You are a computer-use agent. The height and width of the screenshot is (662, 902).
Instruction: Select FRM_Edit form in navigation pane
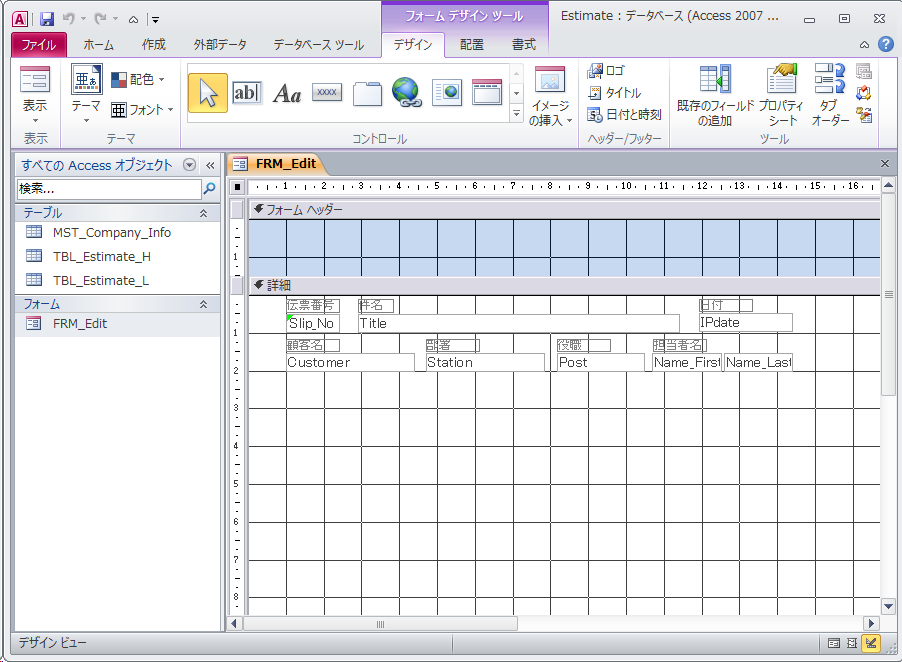[x=117, y=324]
